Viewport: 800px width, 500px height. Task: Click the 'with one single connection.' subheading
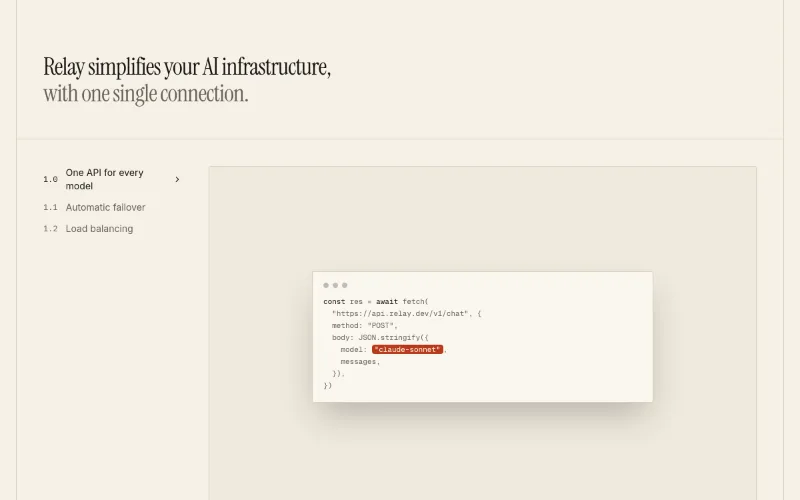coord(145,94)
